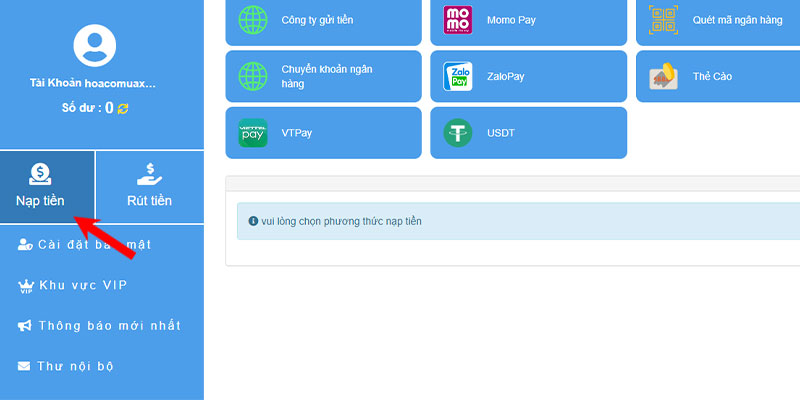The image size is (800, 400).
Task: Select Chuyển khoản ngân hàng payment option
Action: coord(323,76)
